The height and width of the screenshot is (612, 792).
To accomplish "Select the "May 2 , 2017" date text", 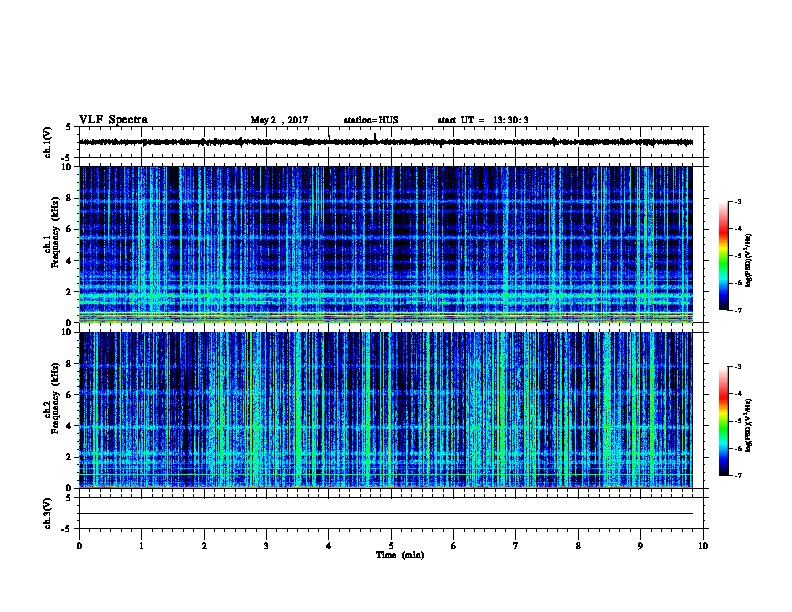I will pyautogui.click(x=279, y=120).
